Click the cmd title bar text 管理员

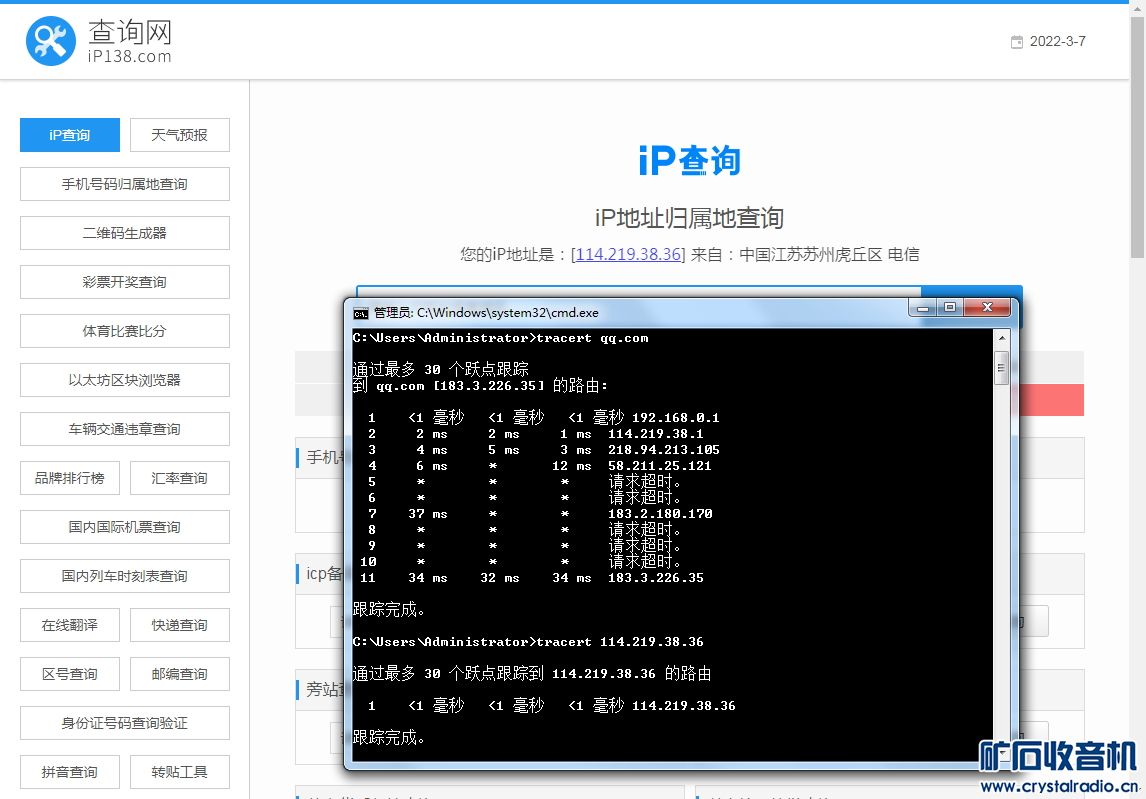[394, 313]
